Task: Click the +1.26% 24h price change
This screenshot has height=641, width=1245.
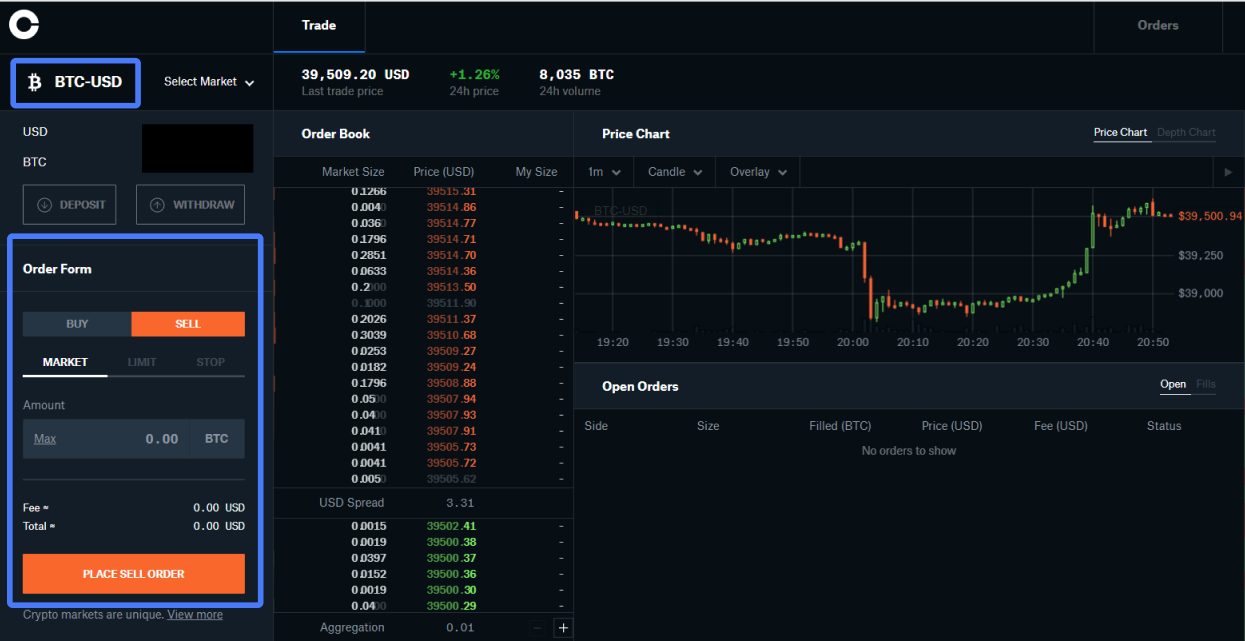Action: [474, 75]
